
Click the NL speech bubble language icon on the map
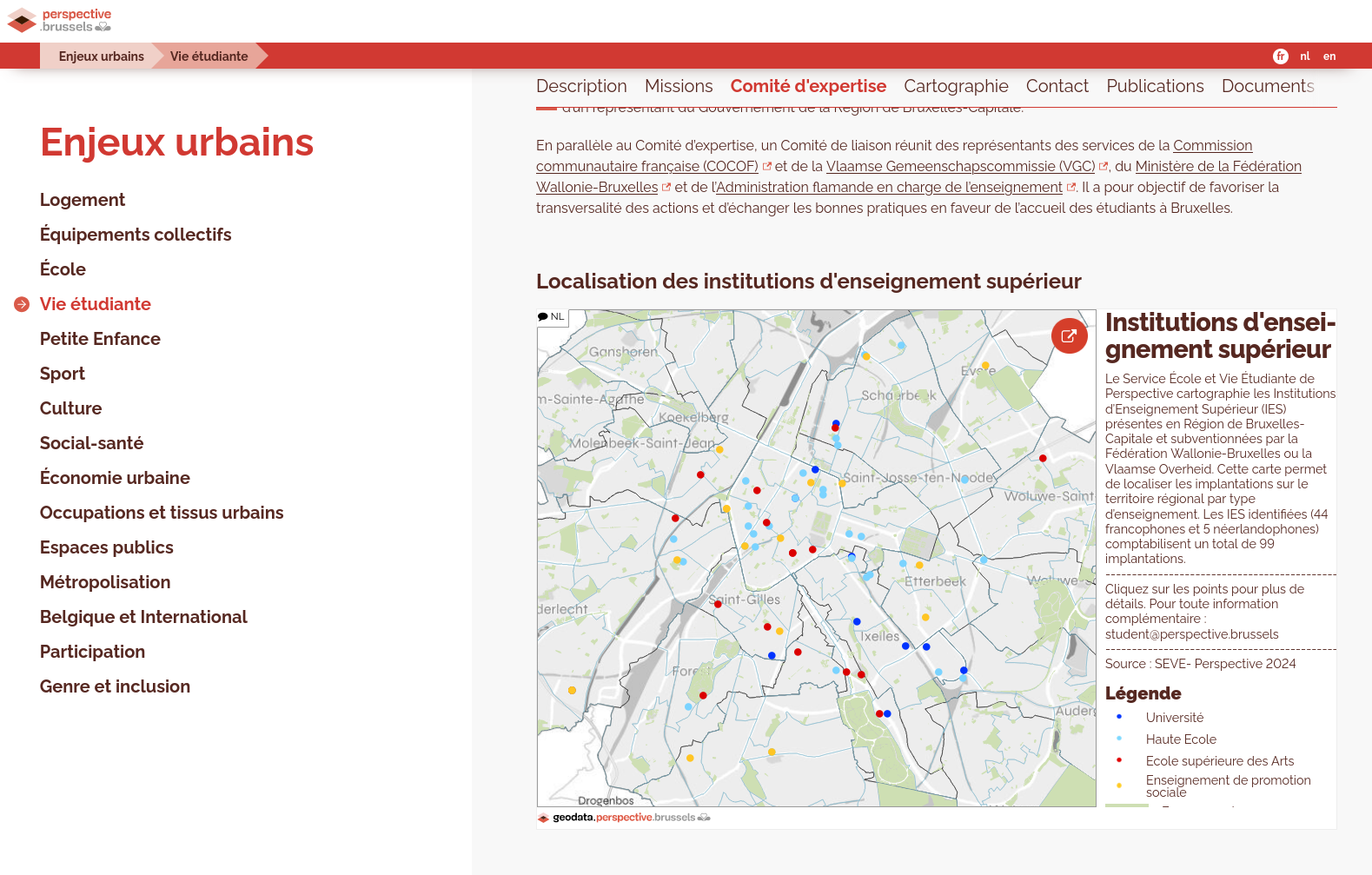pyautogui.click(x=551, y=317)
